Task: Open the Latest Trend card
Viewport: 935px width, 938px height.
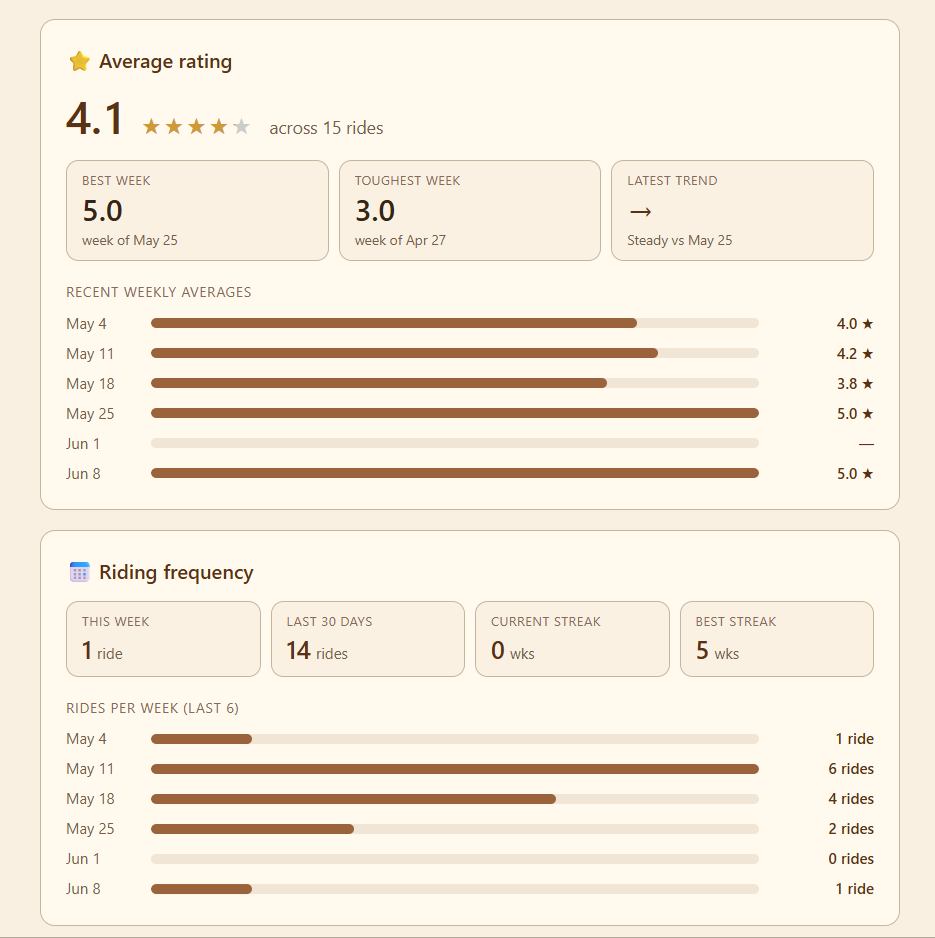Action: tap(742, 211)
